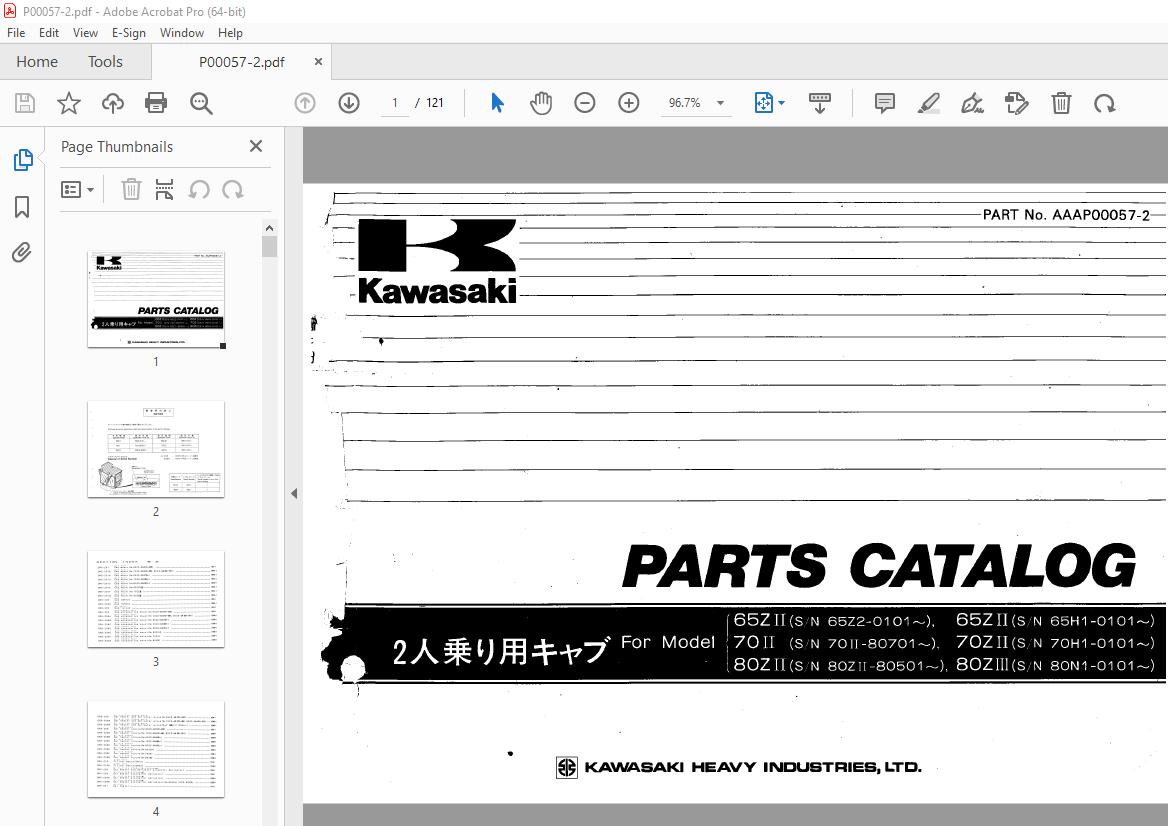Rotate thumbnail clockwise in panel

click(x=232, y=190)
